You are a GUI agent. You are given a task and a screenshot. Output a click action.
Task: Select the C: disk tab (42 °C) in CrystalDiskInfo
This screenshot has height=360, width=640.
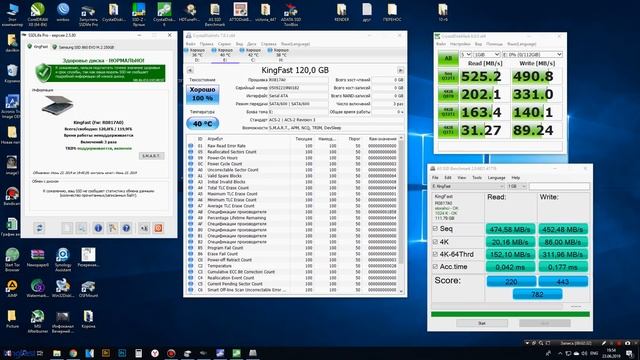coord(250,55)
